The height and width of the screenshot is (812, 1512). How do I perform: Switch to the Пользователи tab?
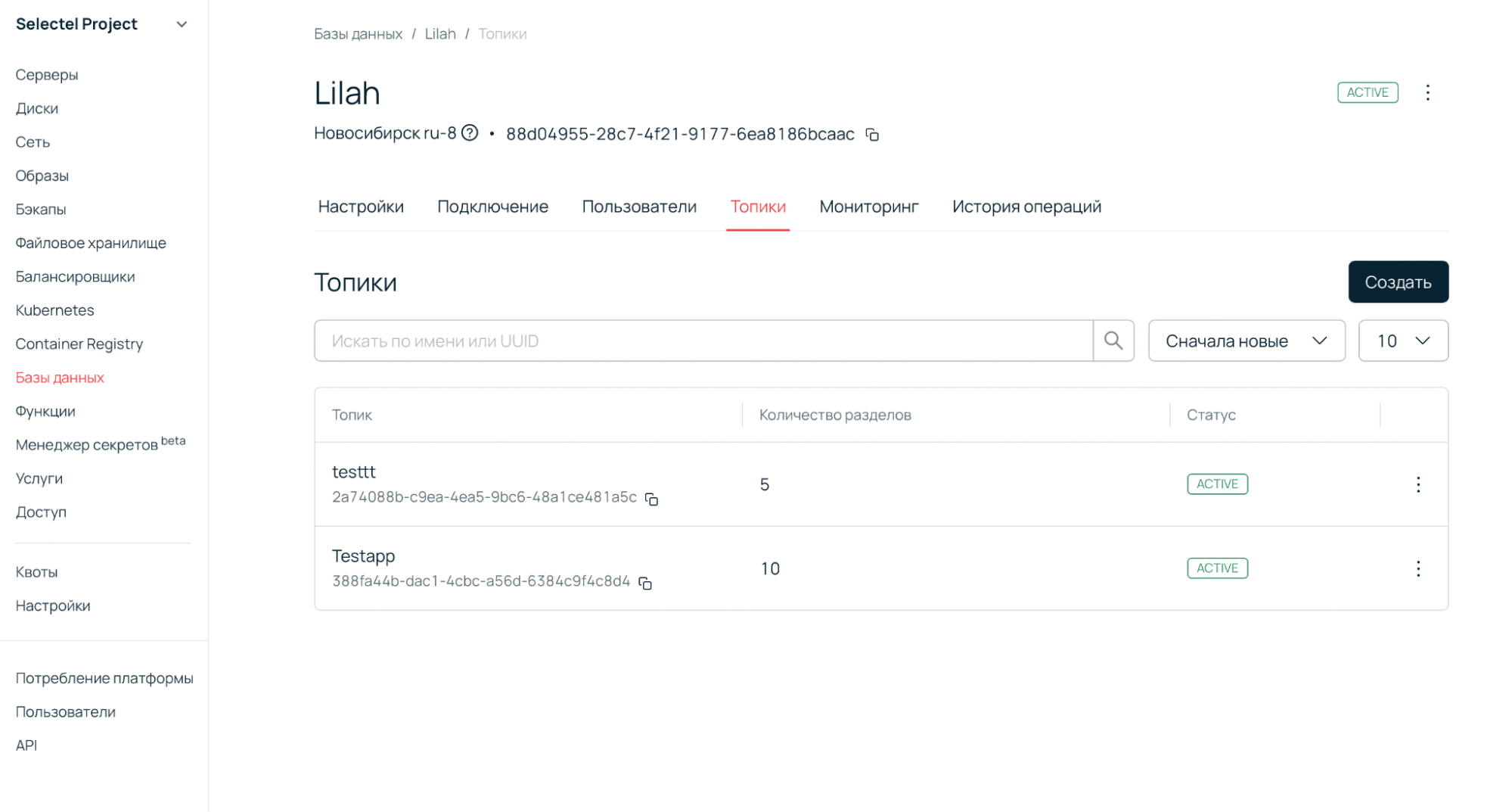pyautogui.click(x=638, y=207)
